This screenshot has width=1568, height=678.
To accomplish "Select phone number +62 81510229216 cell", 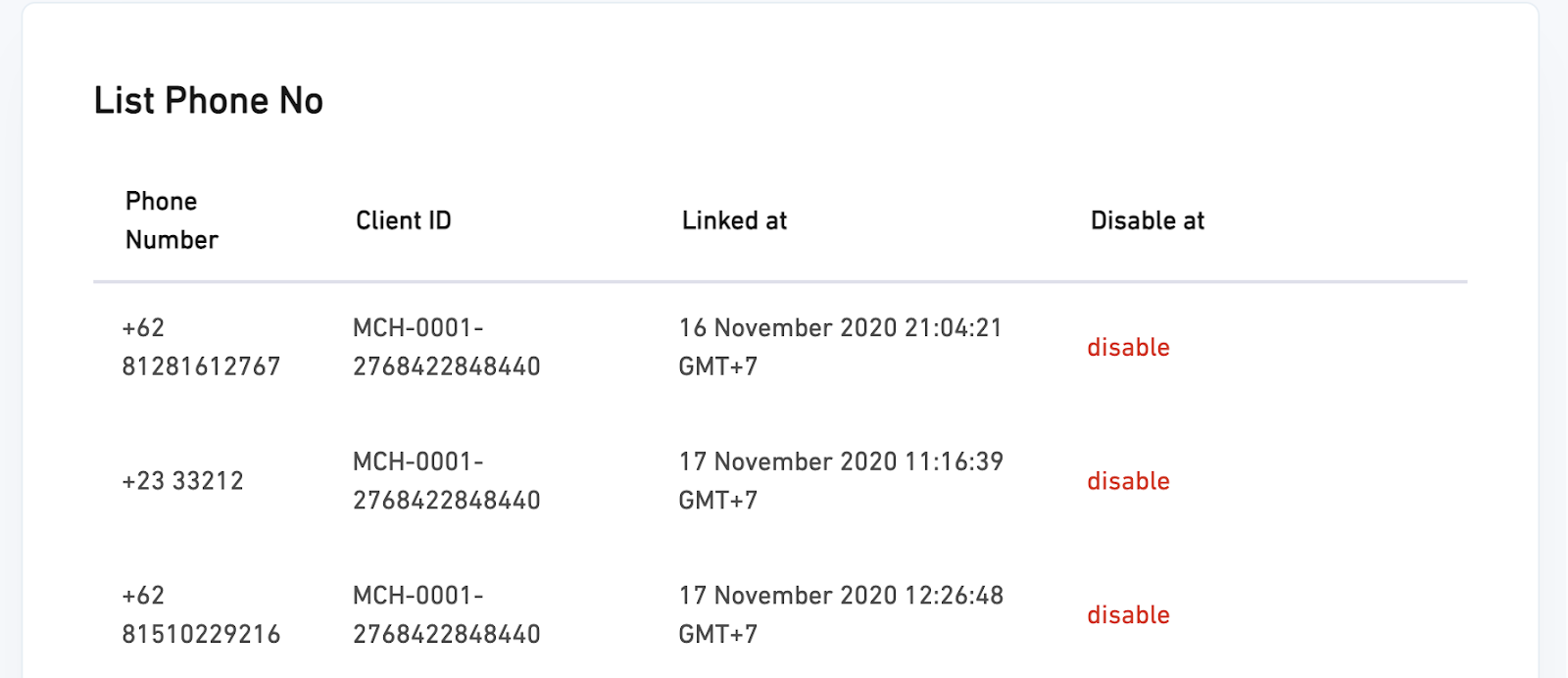I will (201, 615).
